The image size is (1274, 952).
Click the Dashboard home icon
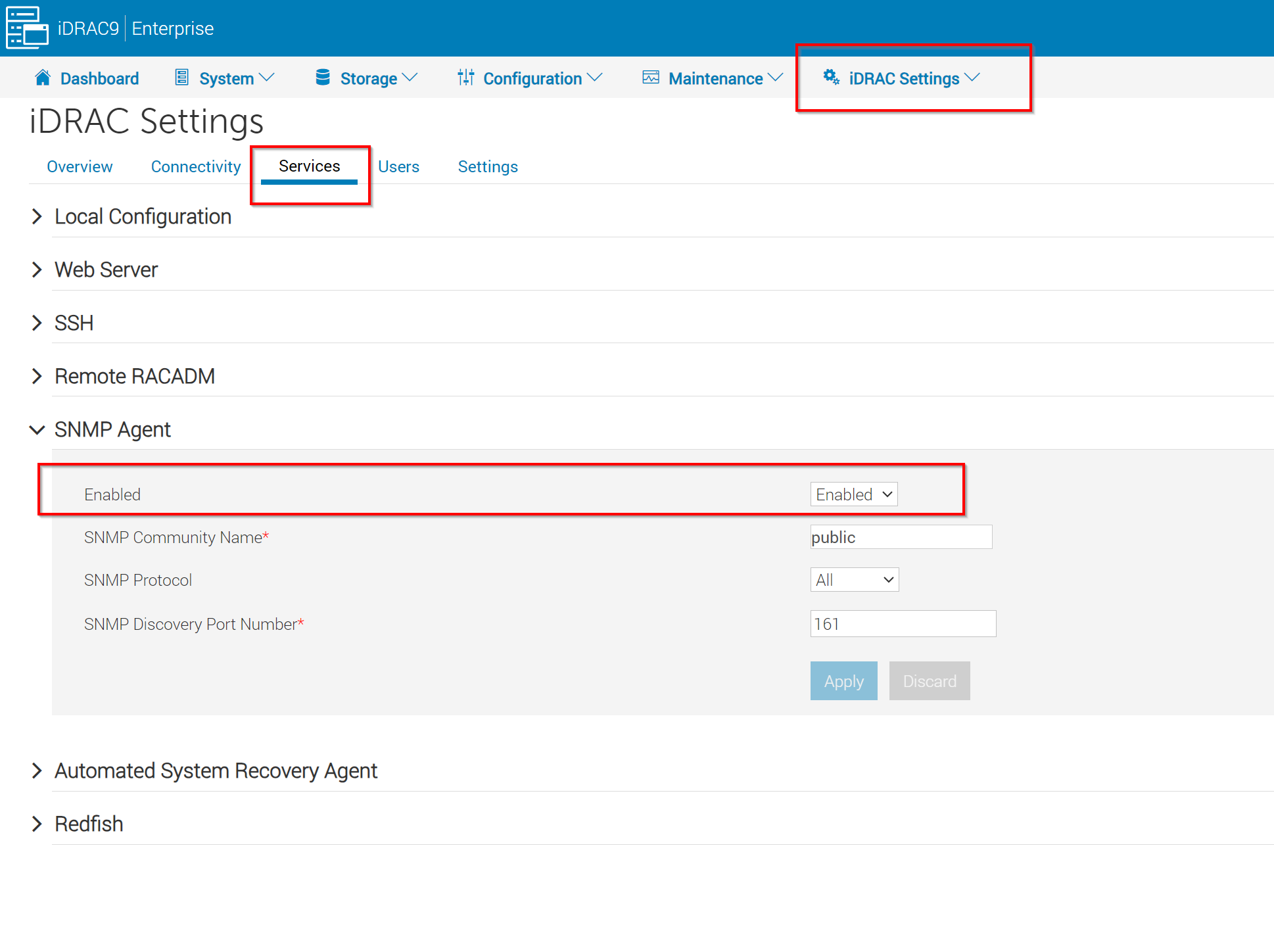[x=43, y=78]
